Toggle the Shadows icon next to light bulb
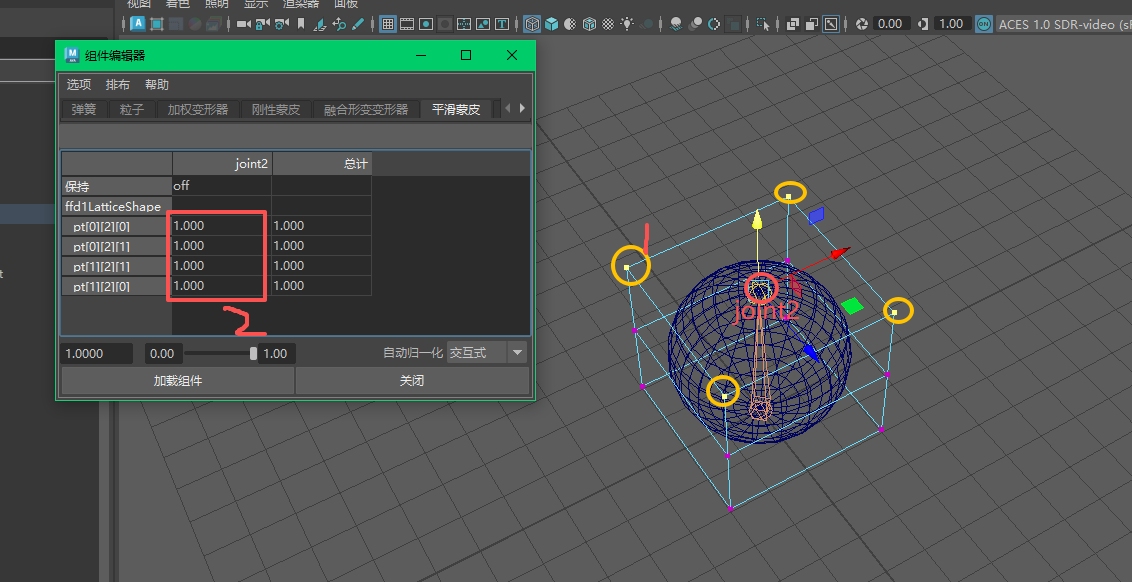This screenshot has width=1132, height=582. 646,24
